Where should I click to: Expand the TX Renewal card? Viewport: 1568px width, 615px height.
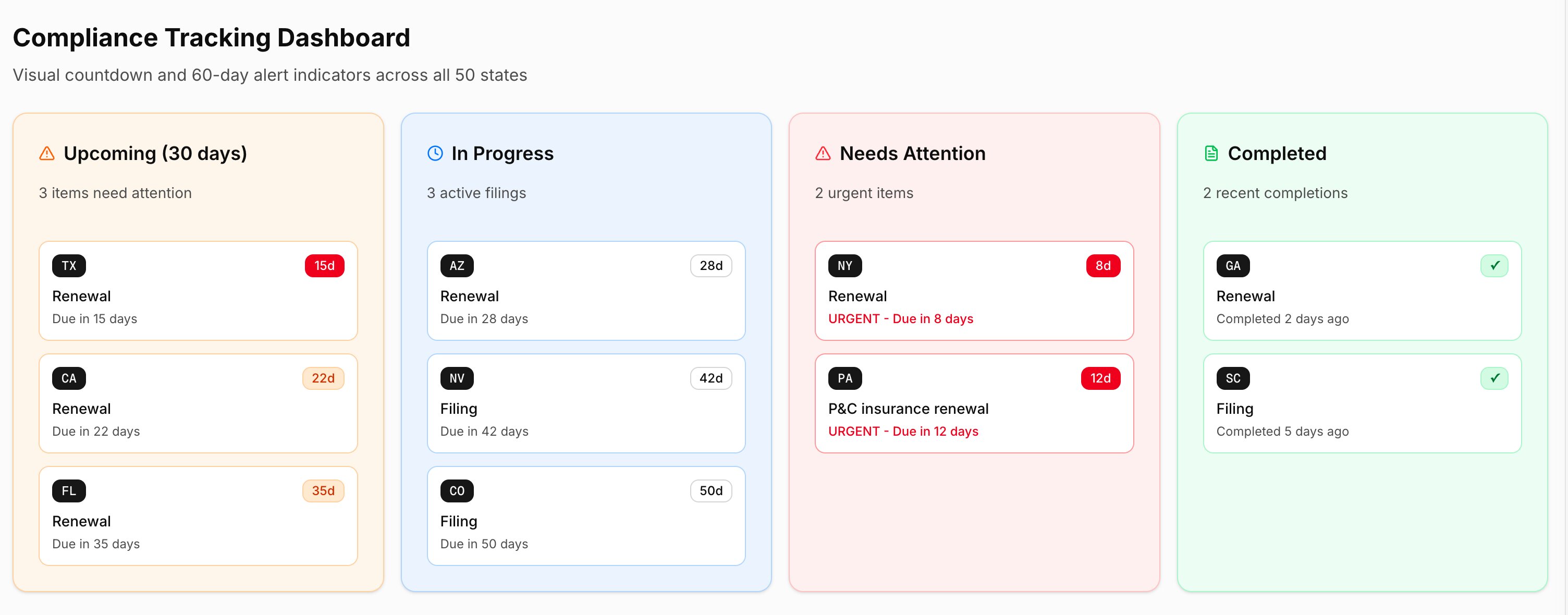198,291
